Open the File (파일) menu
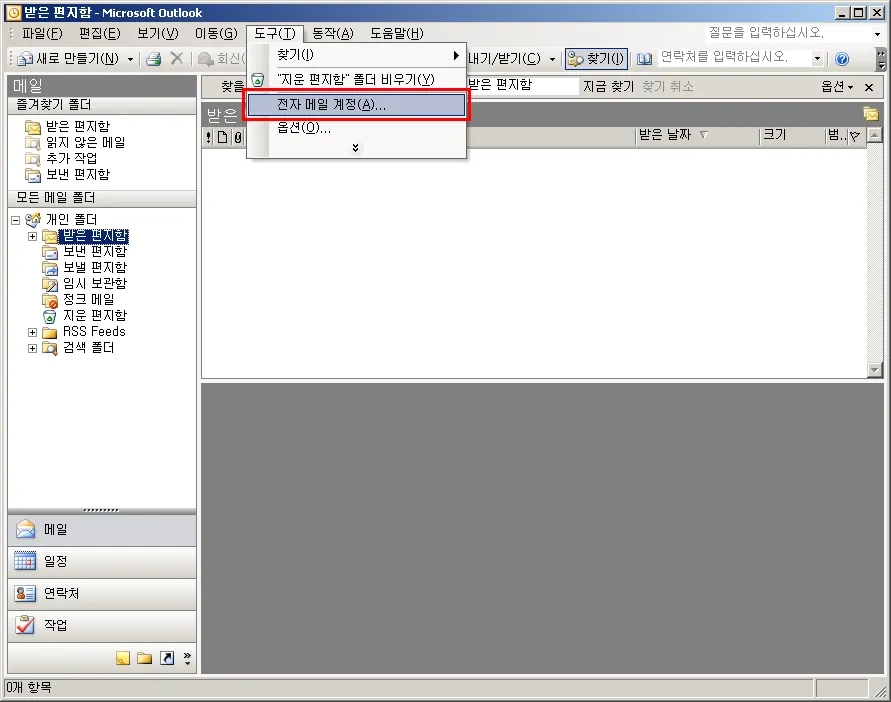Viewport: 891px width, 702px height. tap(42, 34)
